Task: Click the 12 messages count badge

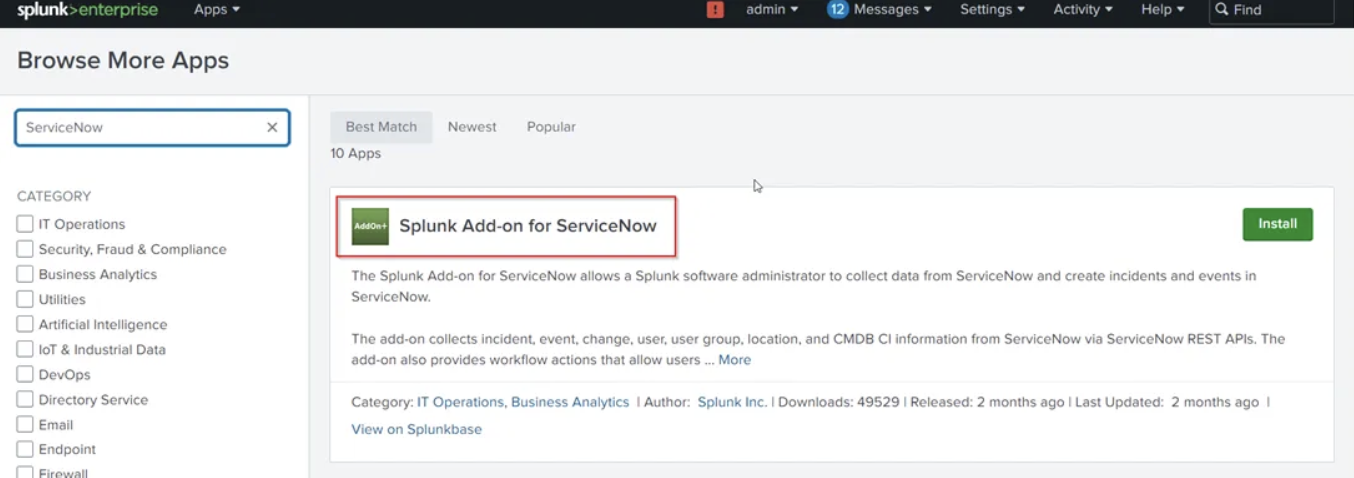Action: tap(837, 10)
